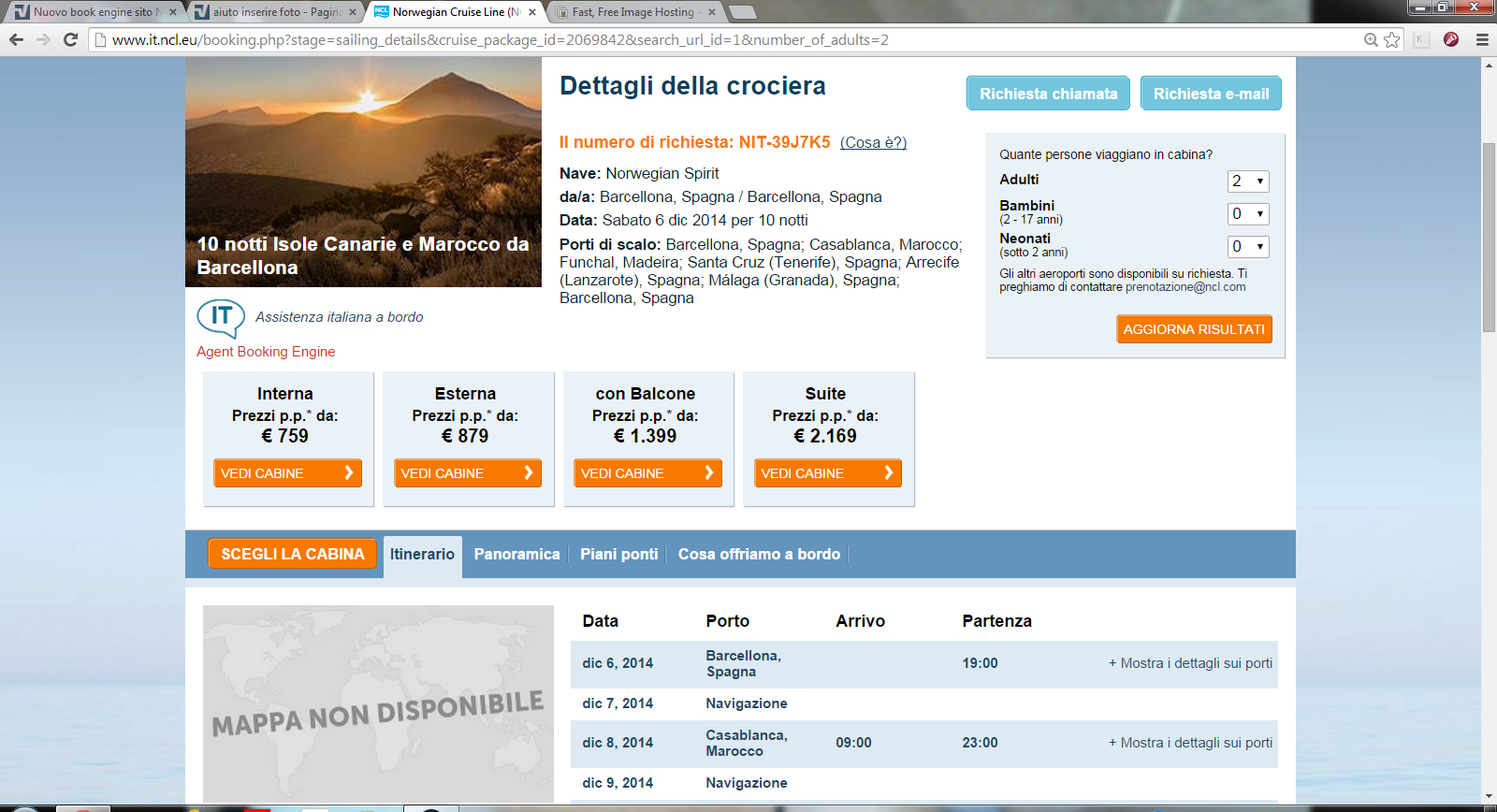1497x812 pixels.
Task: Click the '23:00' departure time
Action: [980, 743]
